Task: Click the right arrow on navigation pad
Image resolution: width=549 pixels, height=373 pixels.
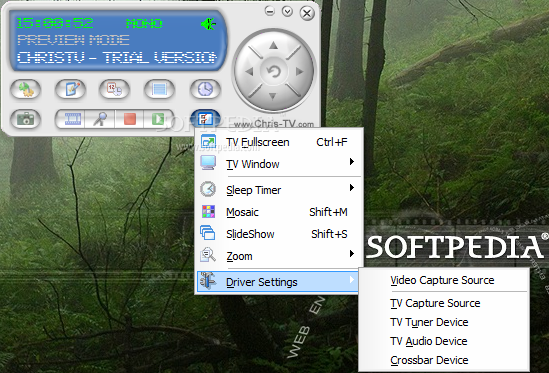Action: pos(299,71)
